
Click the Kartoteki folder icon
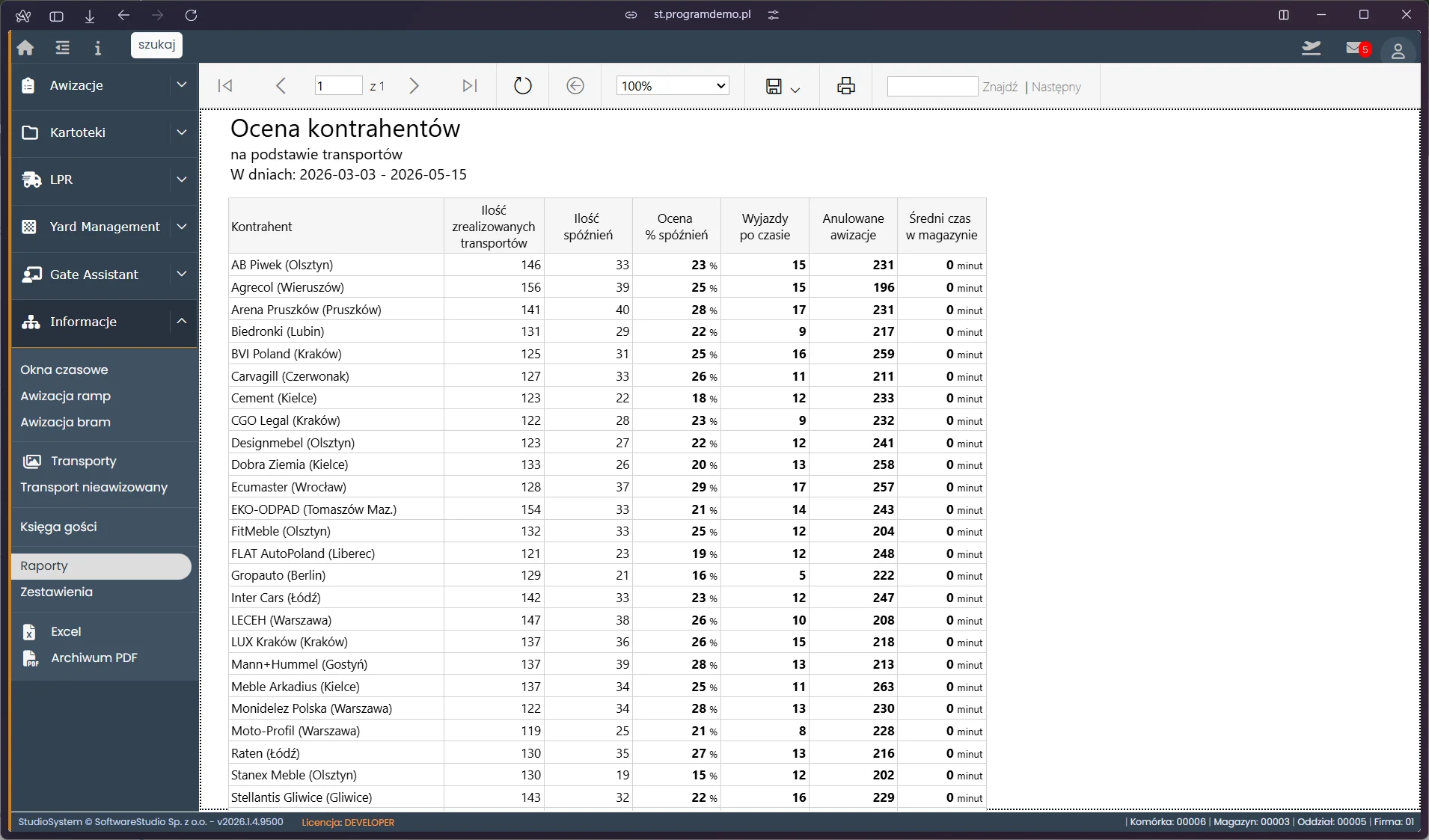[30, 132]
